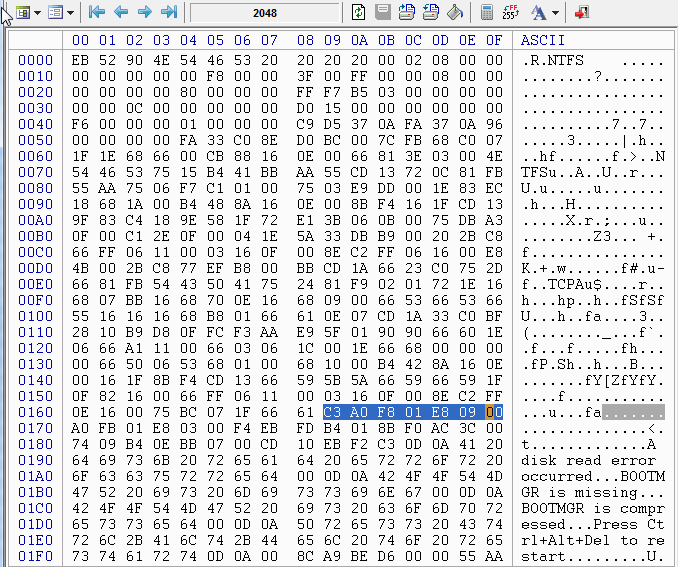Click the 08 column header
The image size is (678, 567).
click(305, 40)
